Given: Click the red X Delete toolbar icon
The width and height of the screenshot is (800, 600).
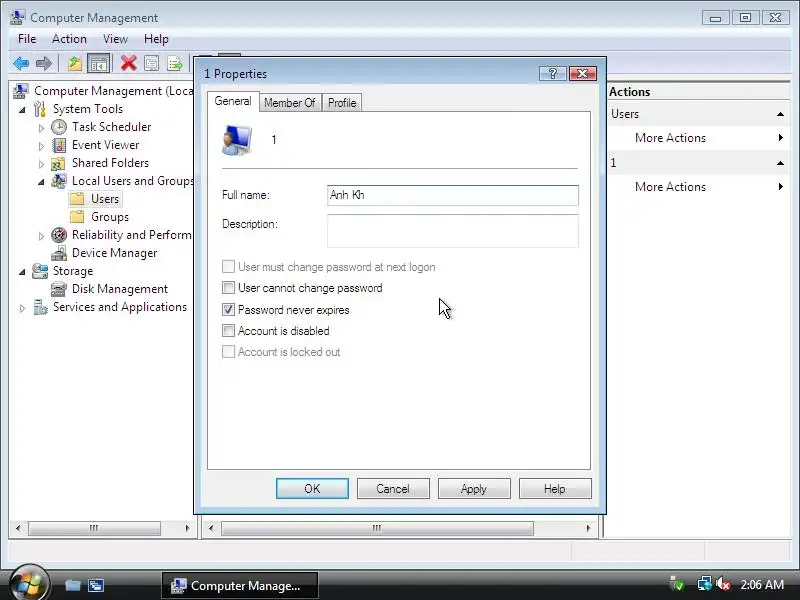Looking at the screenshot, I should [x=129, y=63].
